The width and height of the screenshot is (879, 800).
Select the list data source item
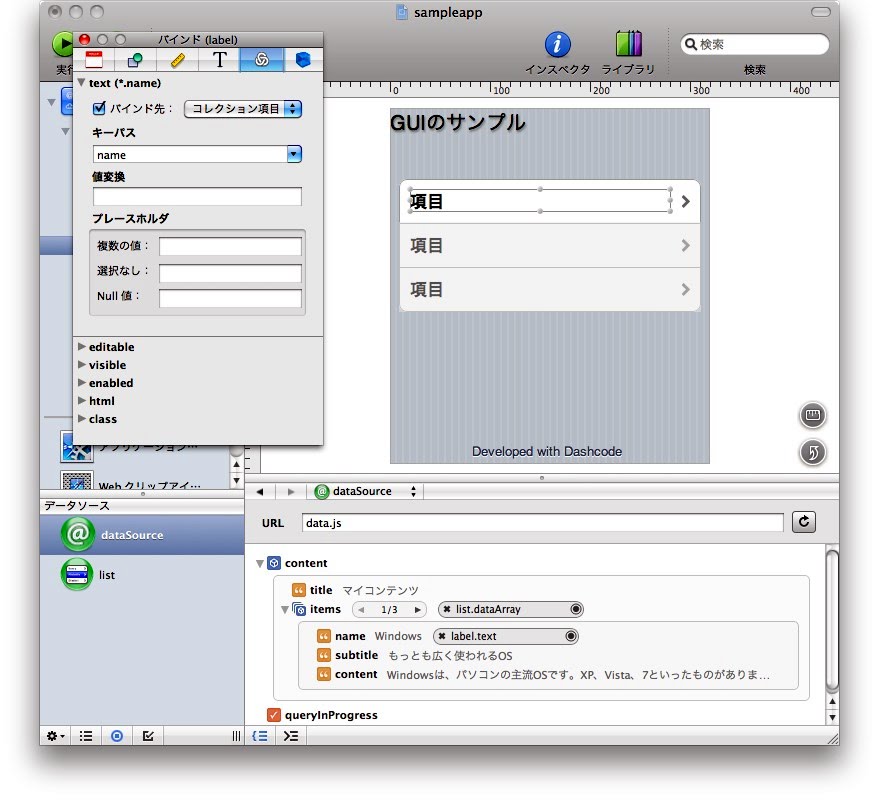[107, 575]
